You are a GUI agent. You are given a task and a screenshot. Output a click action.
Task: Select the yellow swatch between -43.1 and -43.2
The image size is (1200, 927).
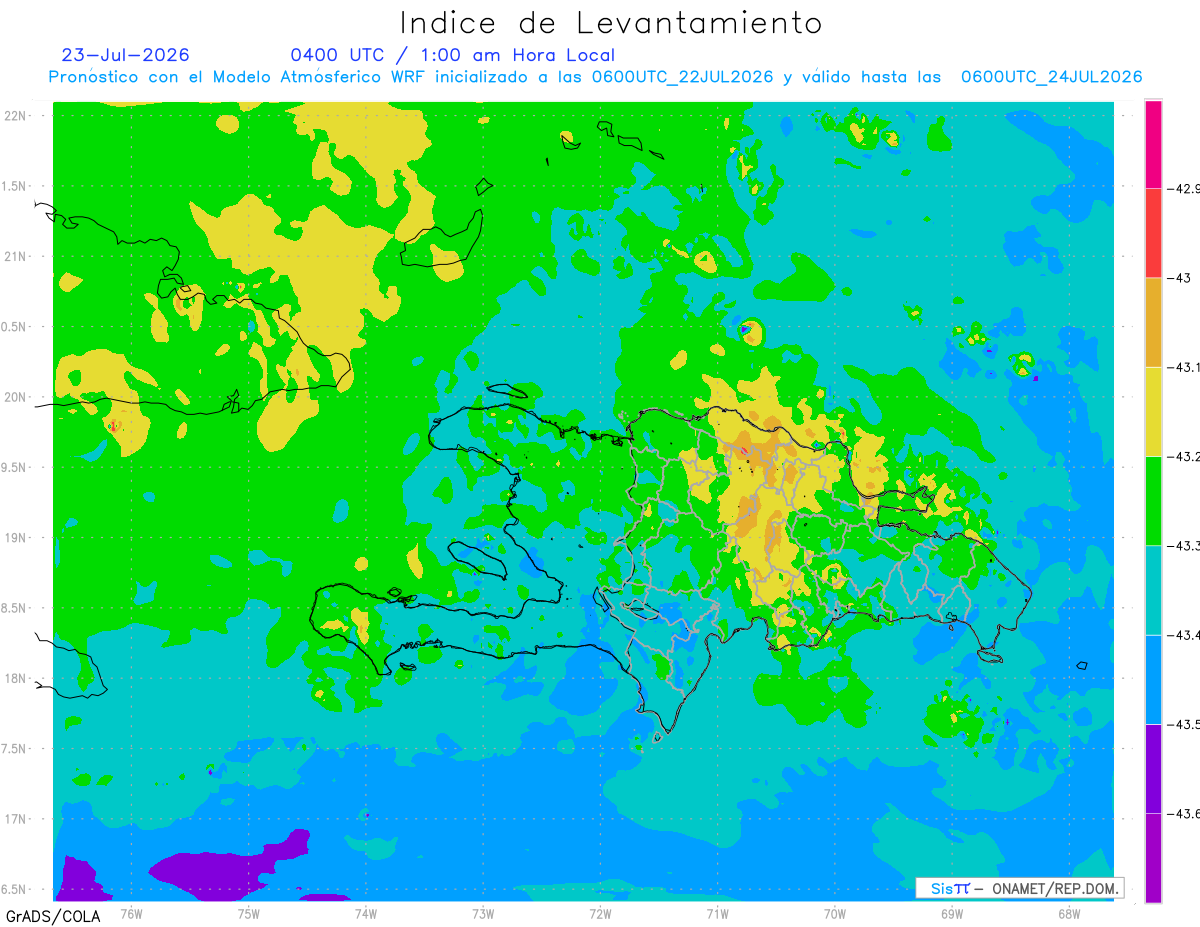tap(1153, 411)
